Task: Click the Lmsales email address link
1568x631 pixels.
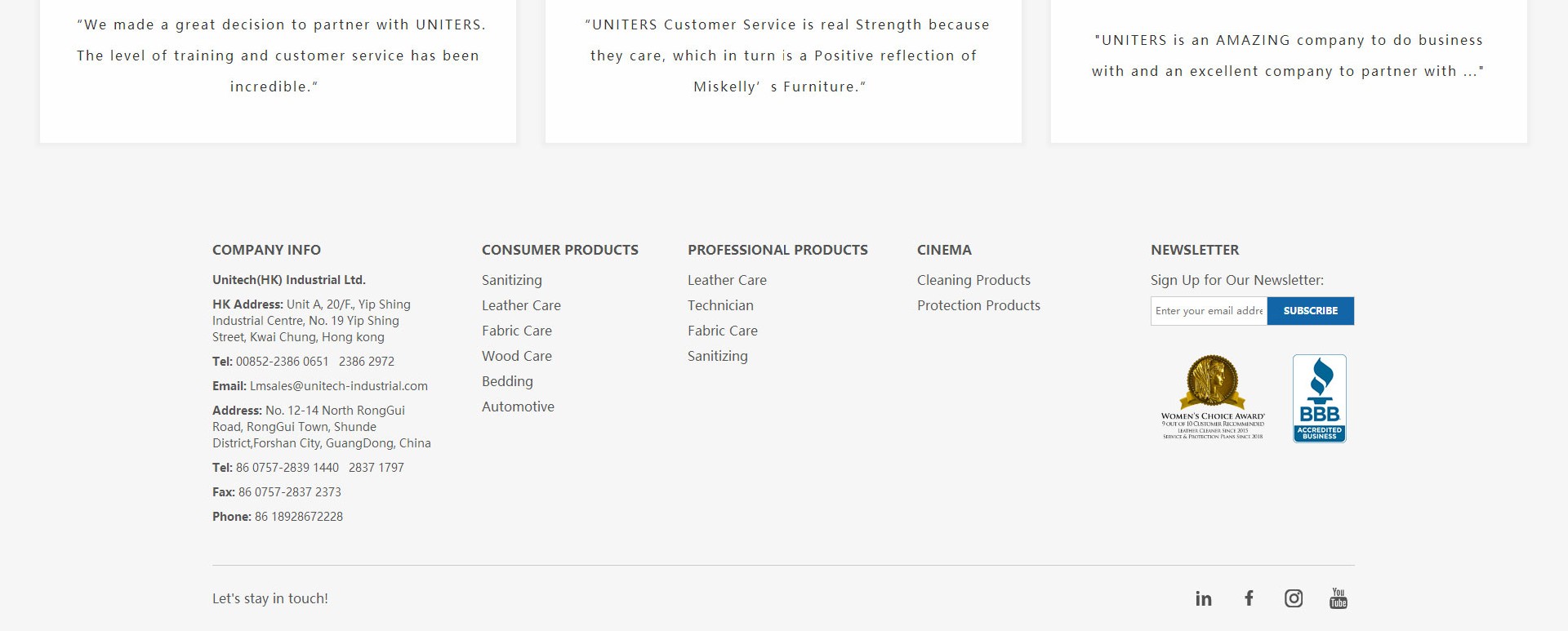Action: click(338, 386)
